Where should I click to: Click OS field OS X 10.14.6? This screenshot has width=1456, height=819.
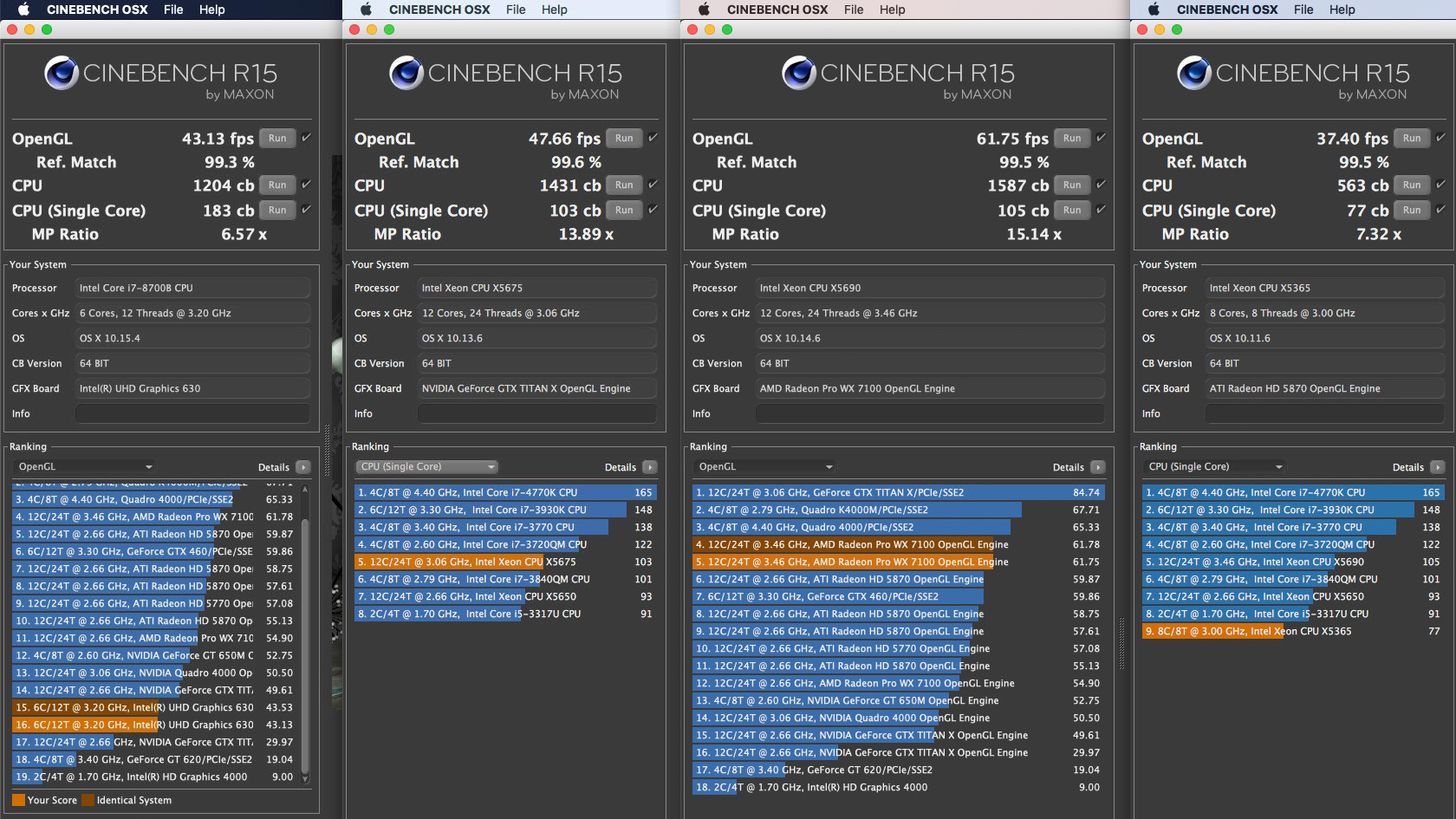click(x=930, y=338)
